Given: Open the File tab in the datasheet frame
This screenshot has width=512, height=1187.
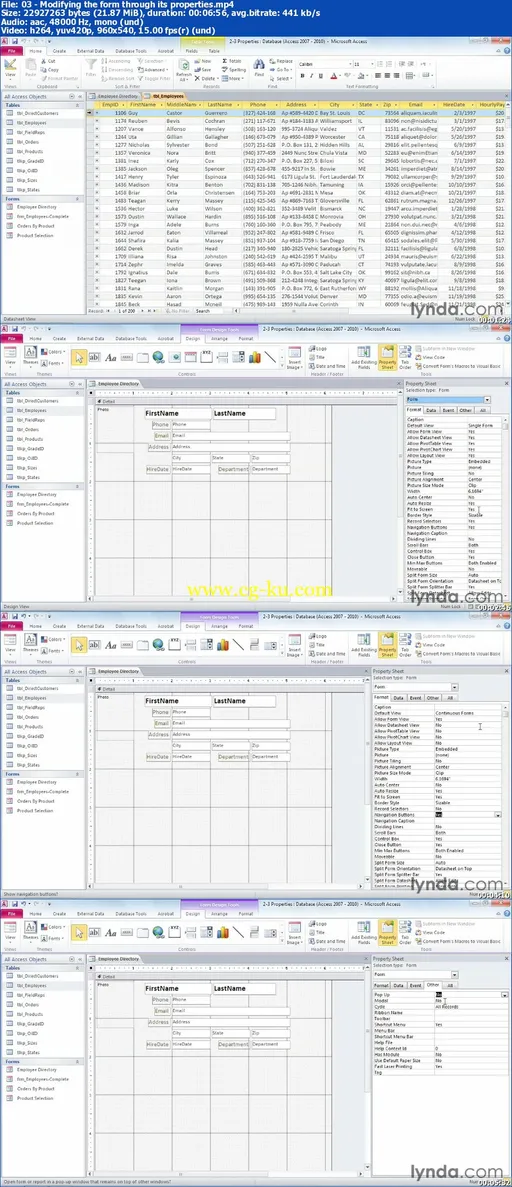Looking at the screenshot, I should coord(11,51).
